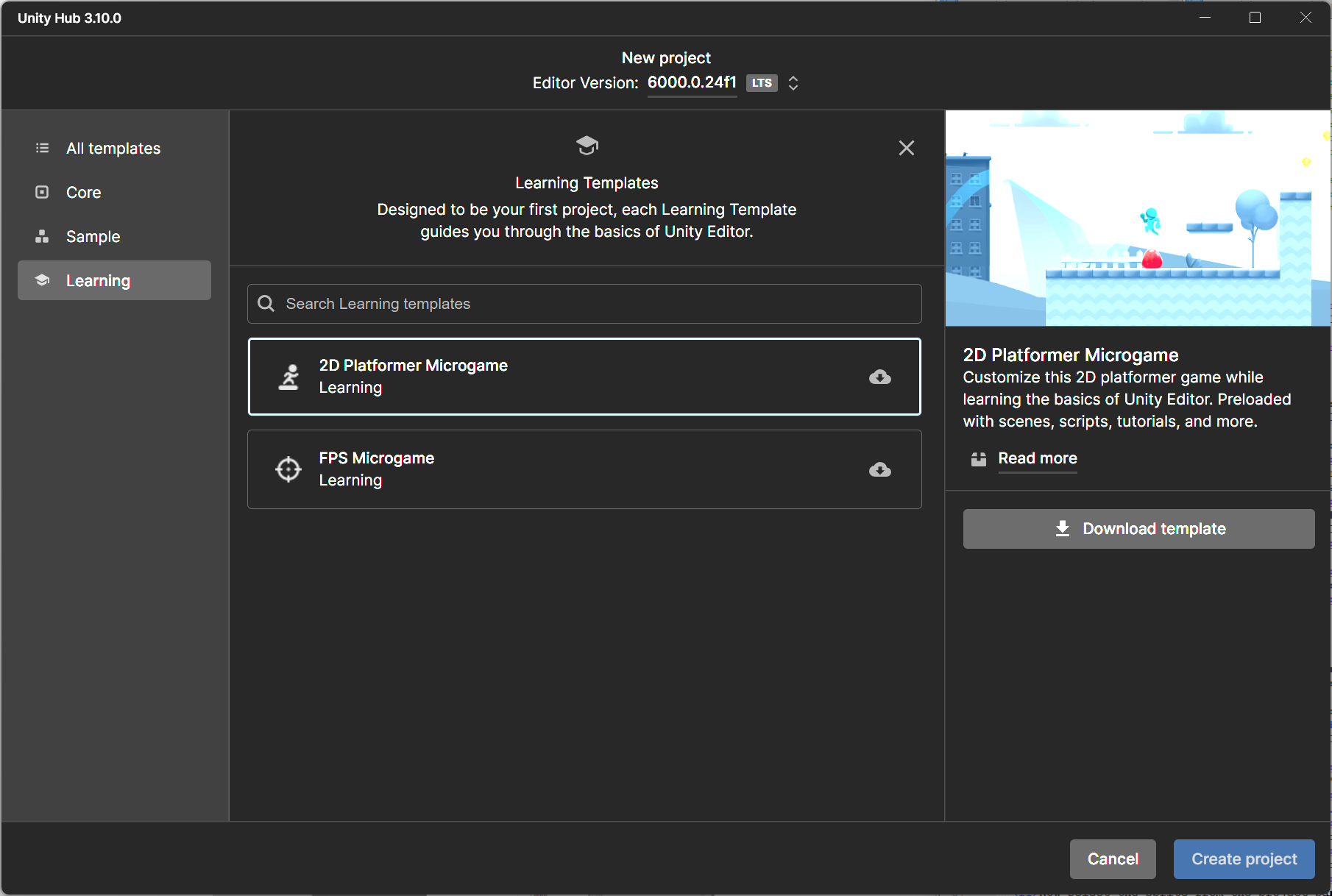Dismiss the Learning Templates banner with the X

click(x=906, y=148)
